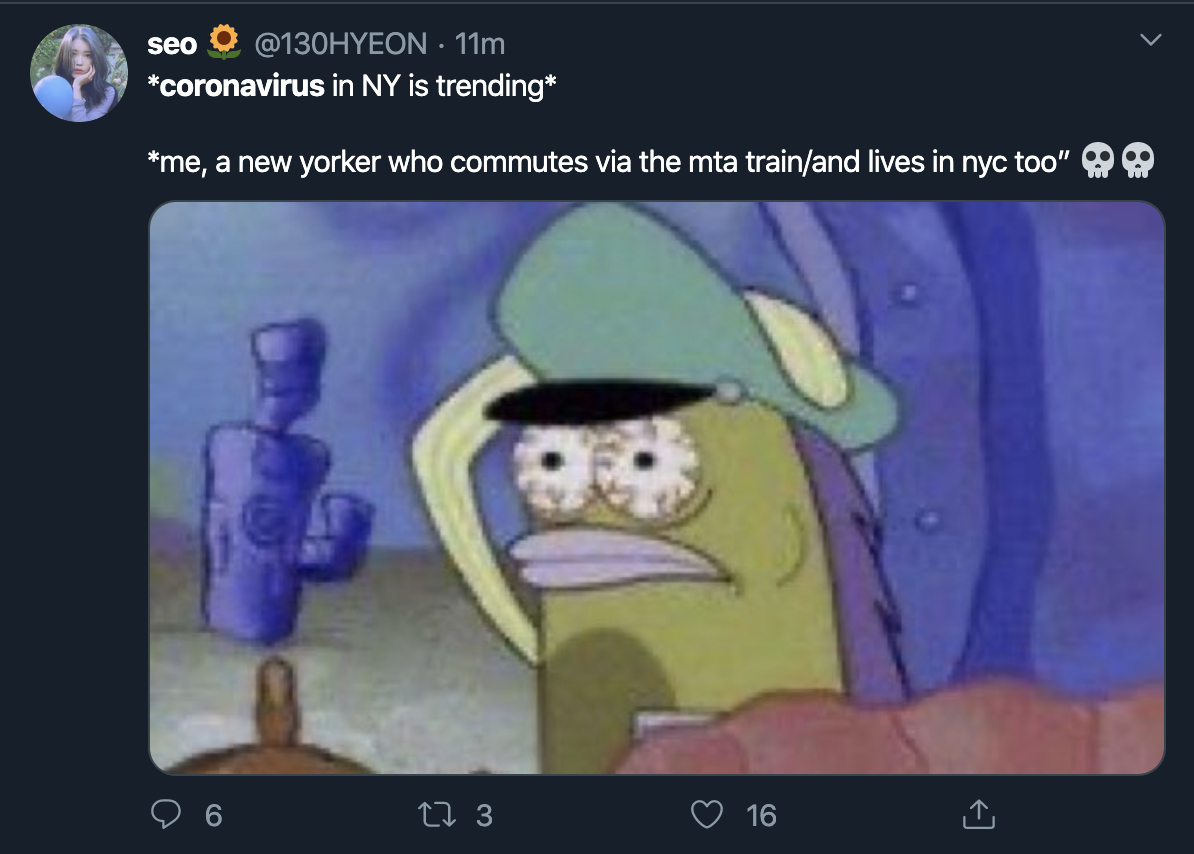Open seo's profile picture avatar

(x=78, y=73)
